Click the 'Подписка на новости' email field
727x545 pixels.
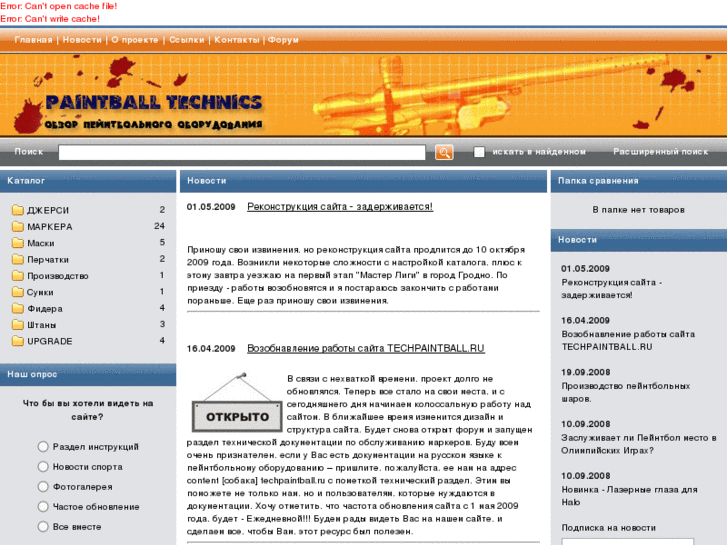pos(627,541)
